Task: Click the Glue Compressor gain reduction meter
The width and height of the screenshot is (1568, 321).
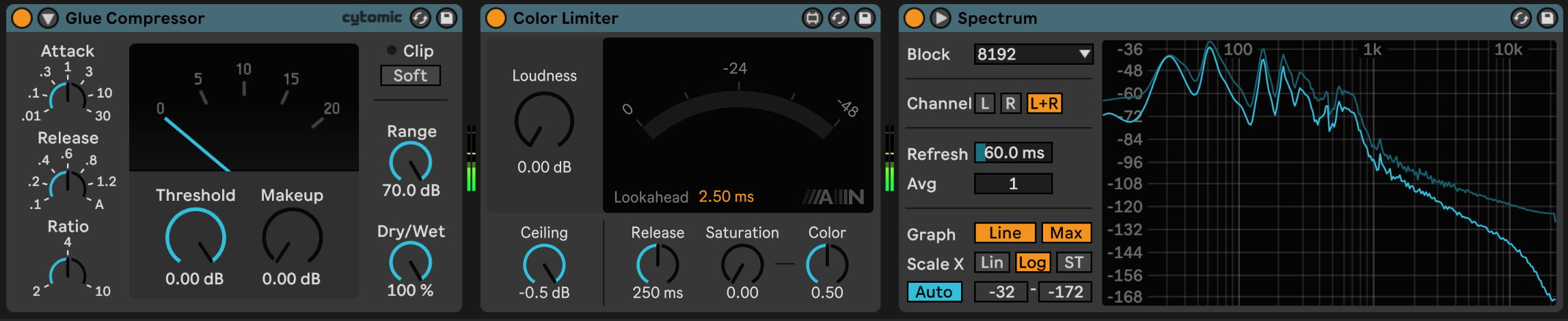Action: point(243,108)
